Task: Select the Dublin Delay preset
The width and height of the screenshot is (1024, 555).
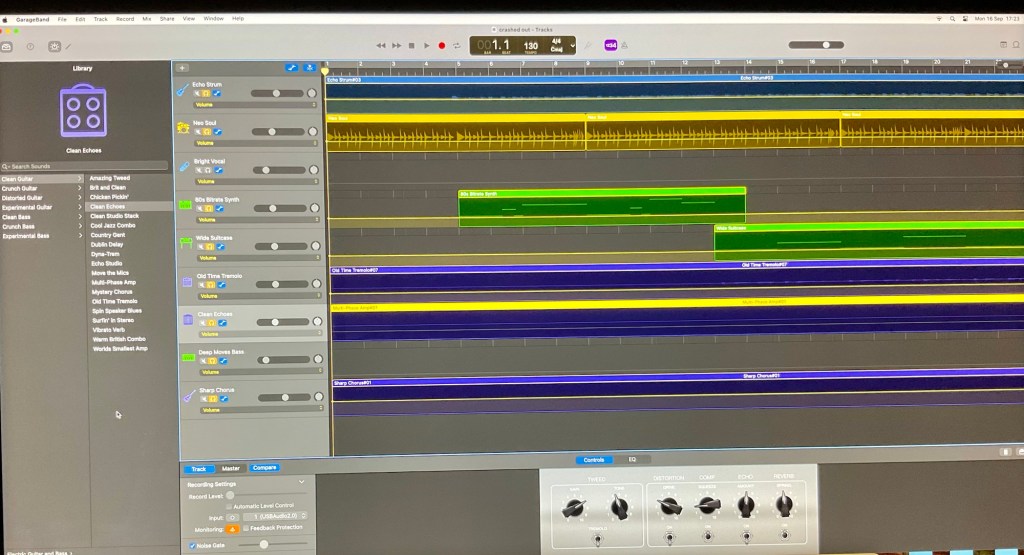Action: [108, 244]
